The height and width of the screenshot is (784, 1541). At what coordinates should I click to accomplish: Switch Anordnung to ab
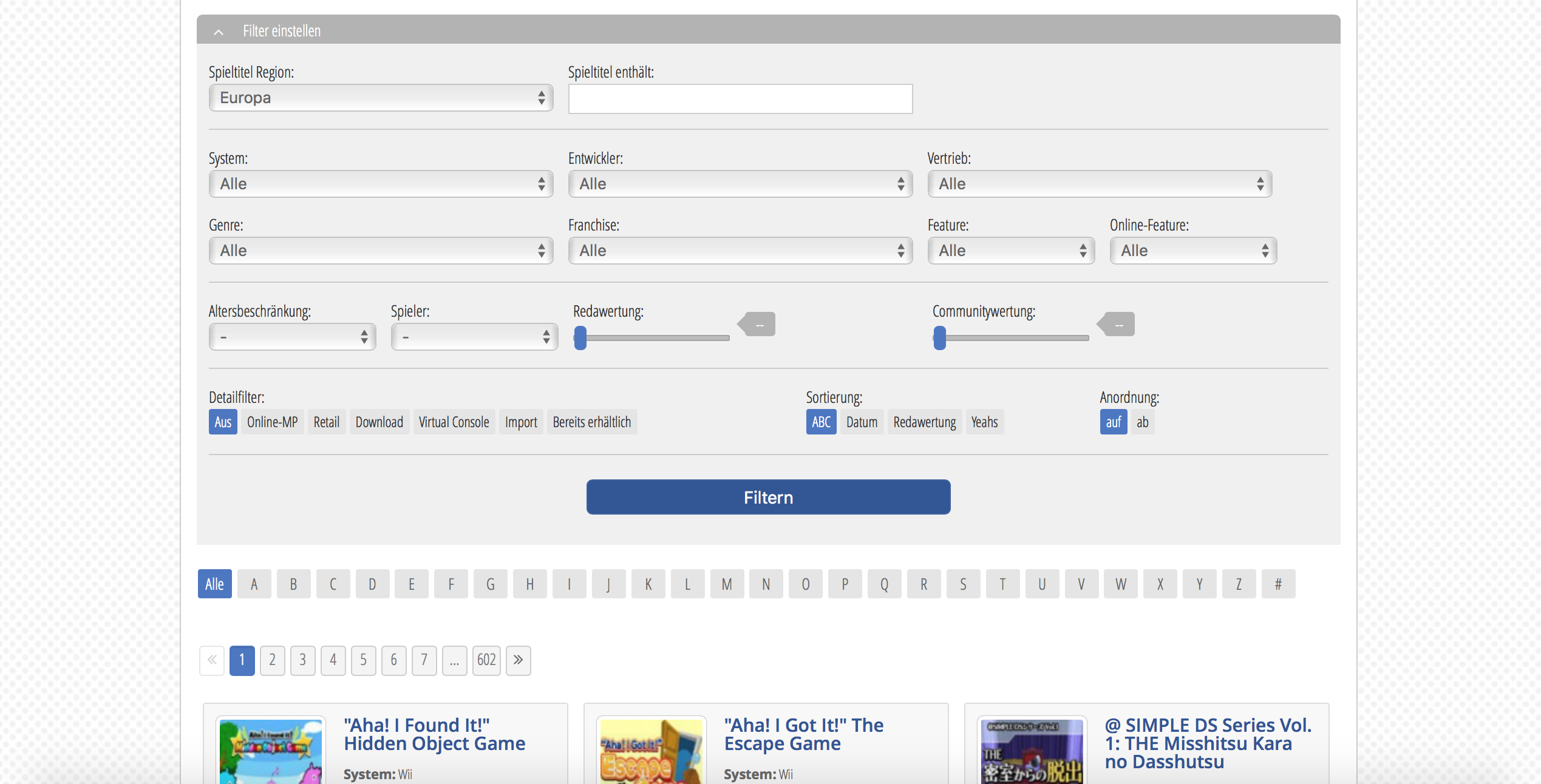tap(1142, 422)
